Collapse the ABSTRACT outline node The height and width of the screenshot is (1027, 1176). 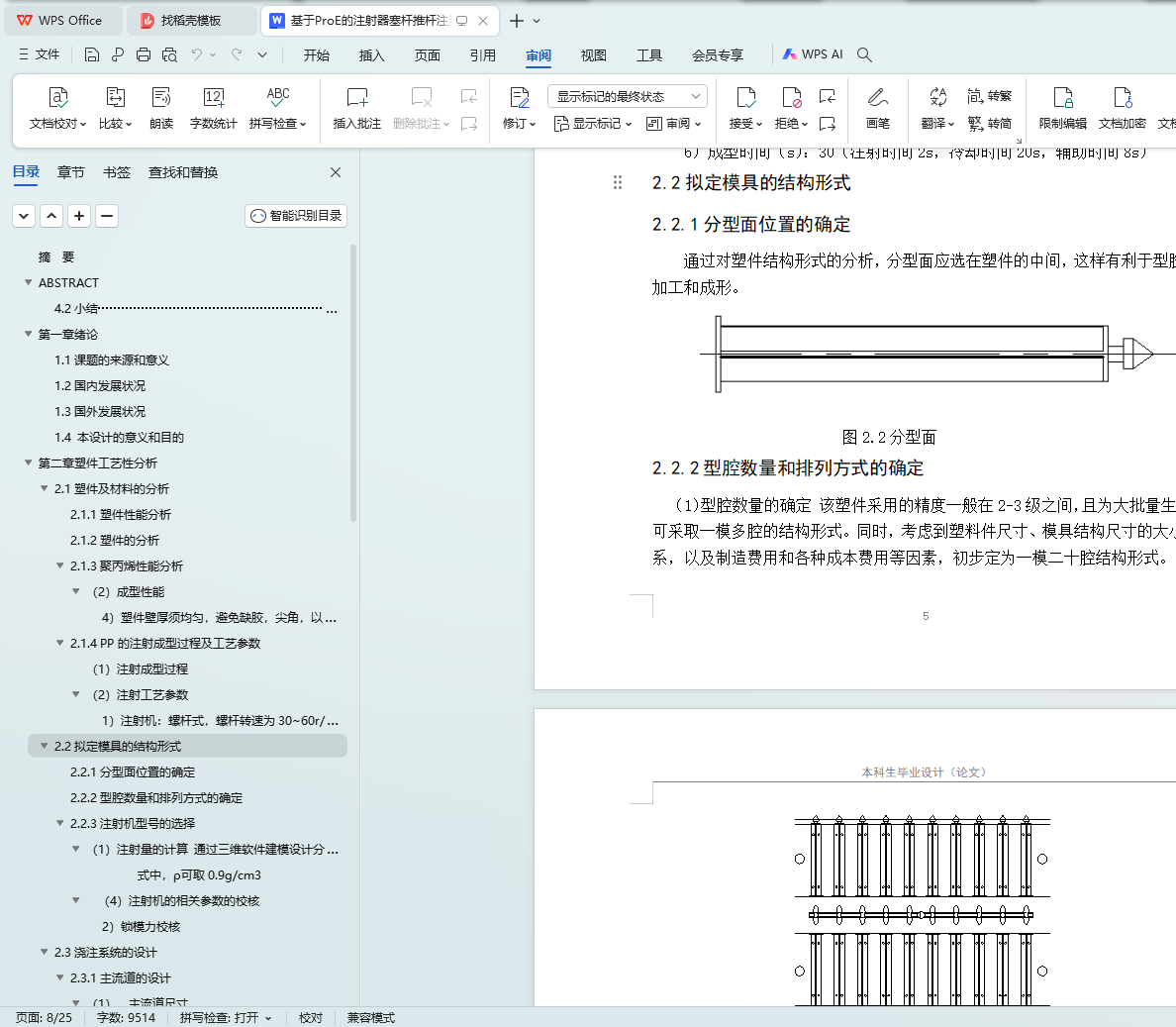click(x=29, y=282)
